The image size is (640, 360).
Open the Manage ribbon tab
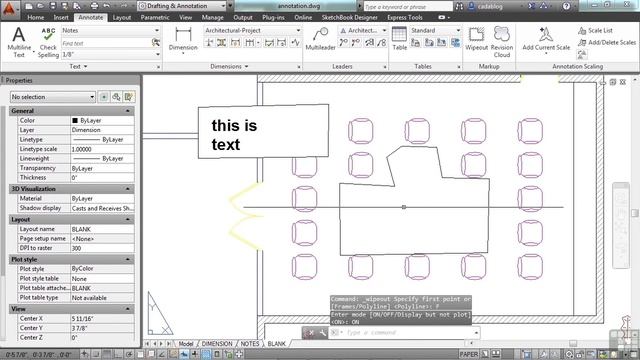(x=212, y=17)
